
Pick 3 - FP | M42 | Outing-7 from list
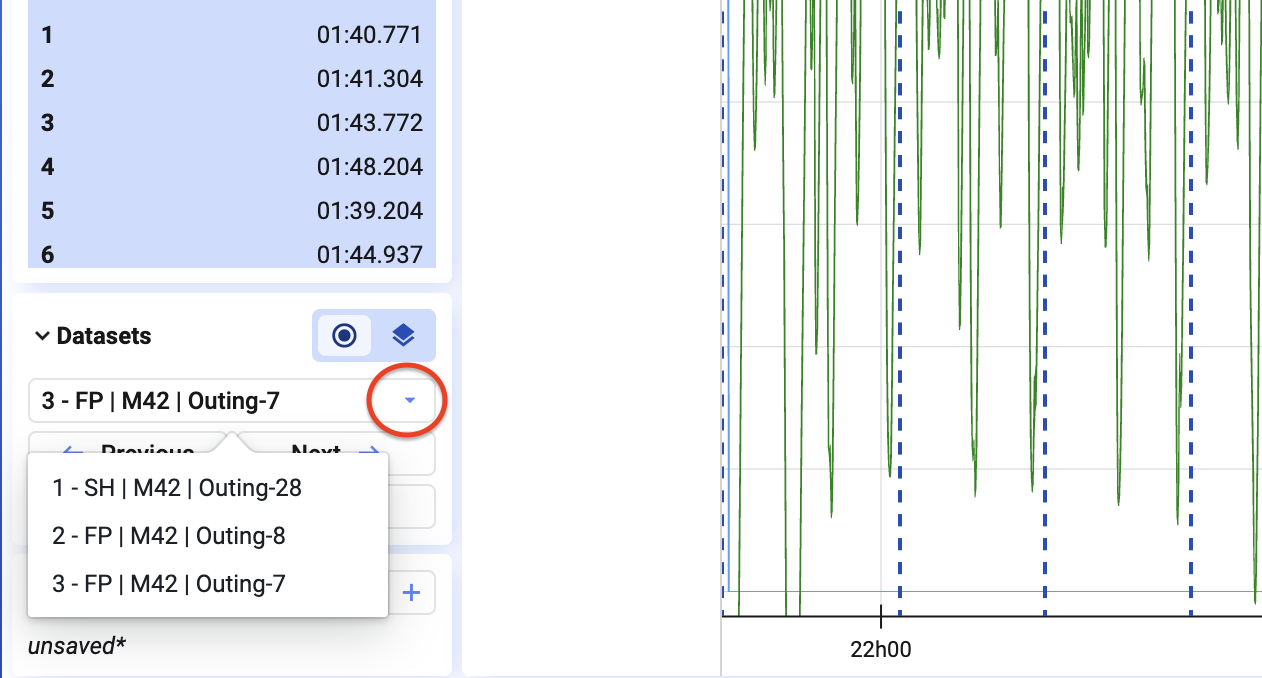[x=169, y=584]
